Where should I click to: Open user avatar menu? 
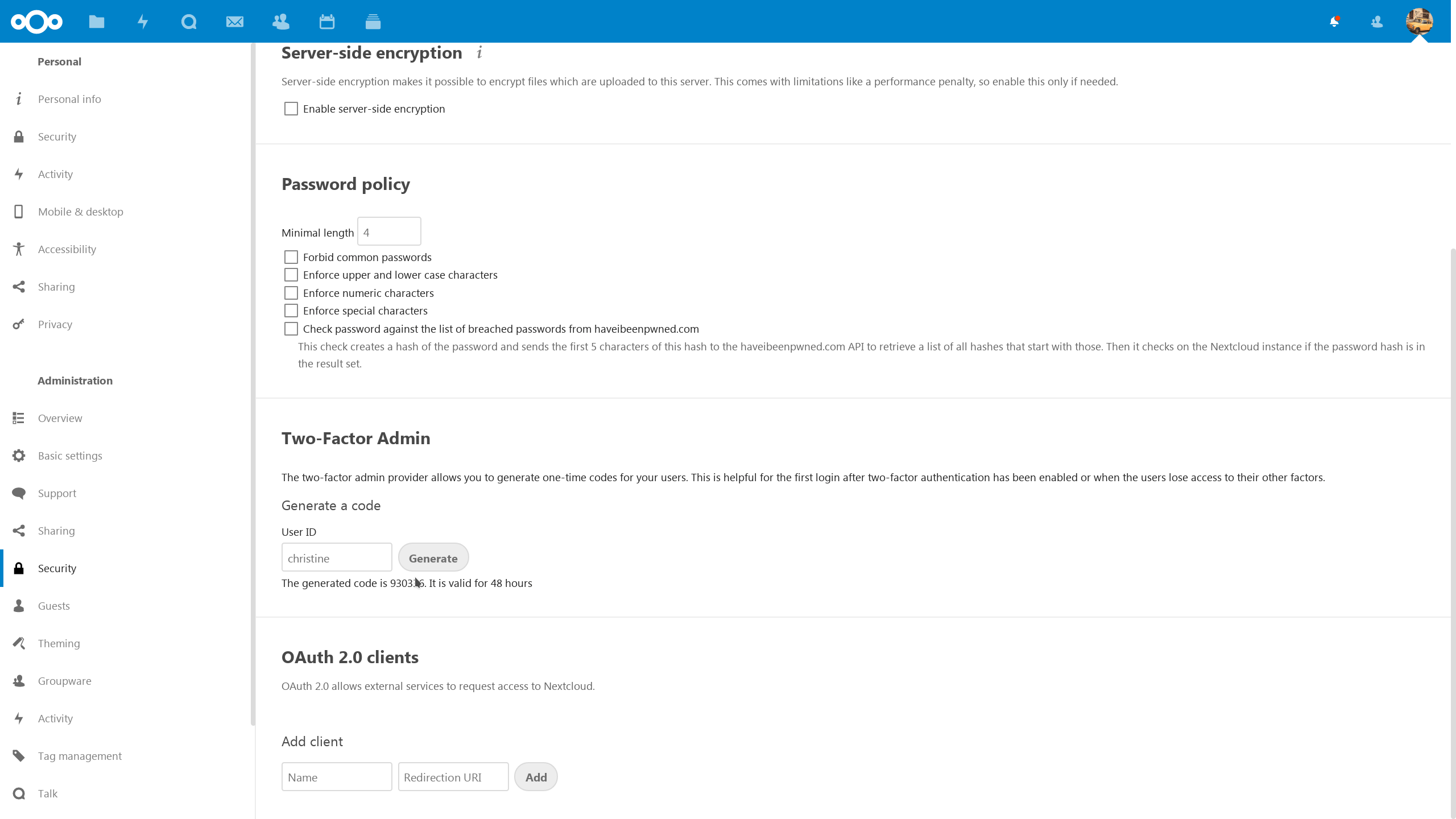[x=1419, y=22]
